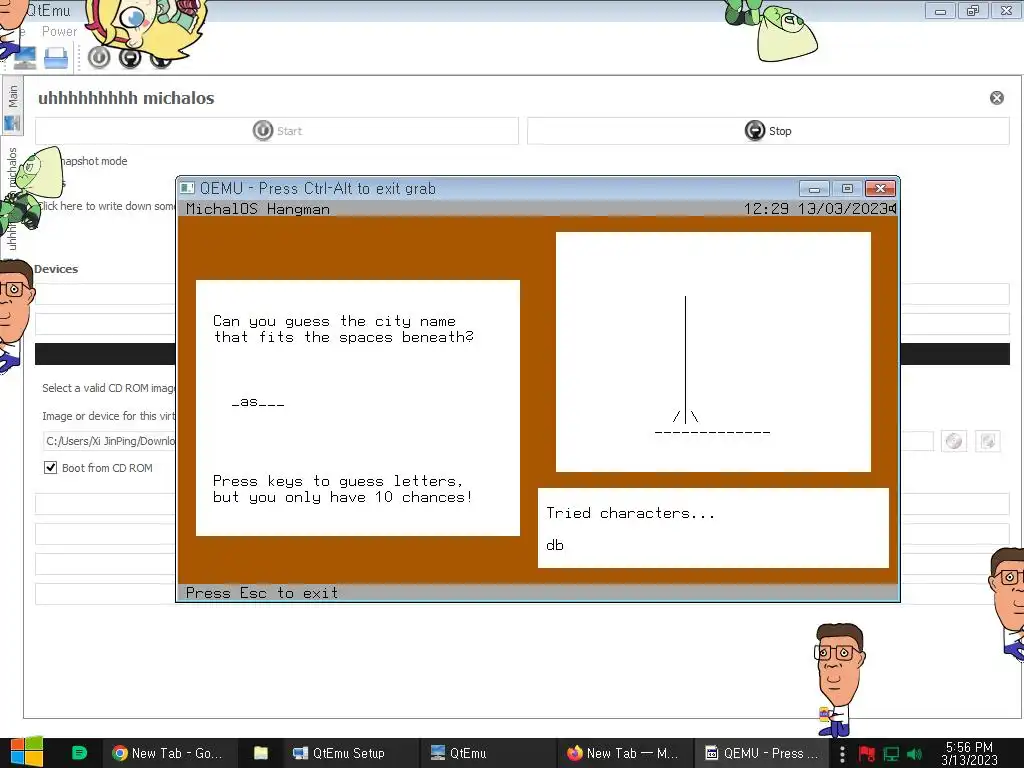The height and width of the screenshot is (768, 1024).
Task: Click the Start button for michalos machine
Action: pos(277,131)
